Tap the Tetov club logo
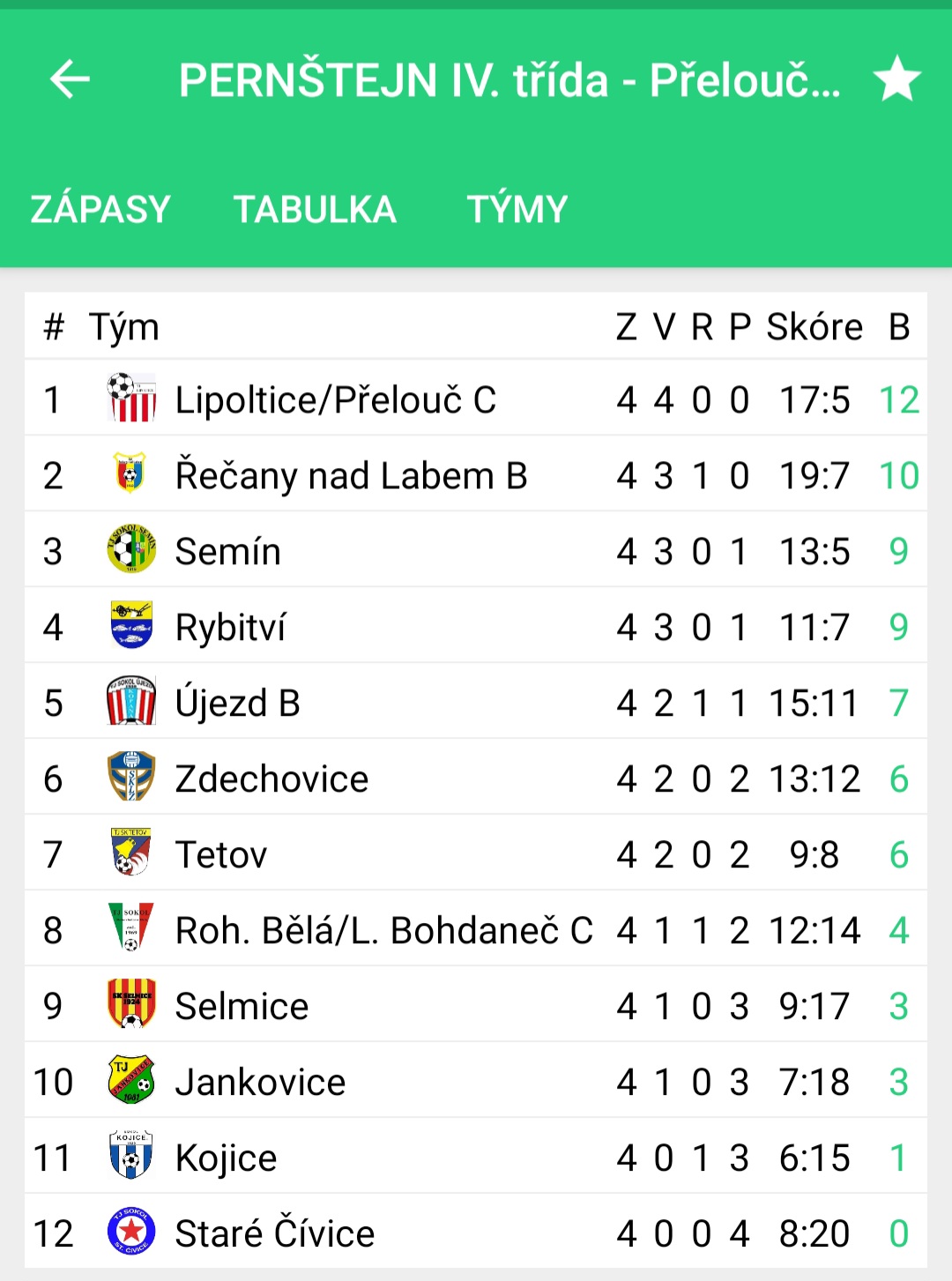The image size is (952, 1281). coord(131,853)
